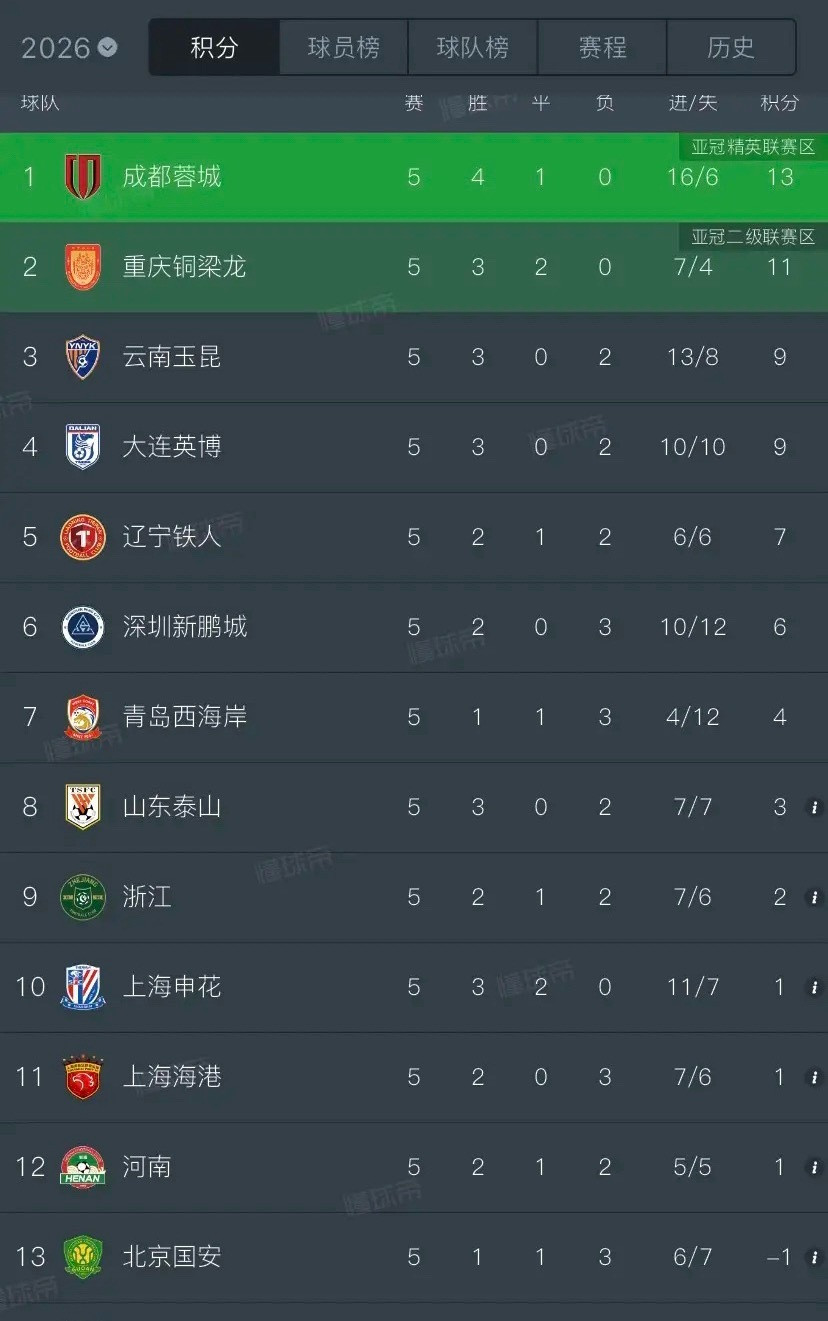Open the 历史 tab
The height and width of the screenshot is (1321, 828).
tap(731, 46)
